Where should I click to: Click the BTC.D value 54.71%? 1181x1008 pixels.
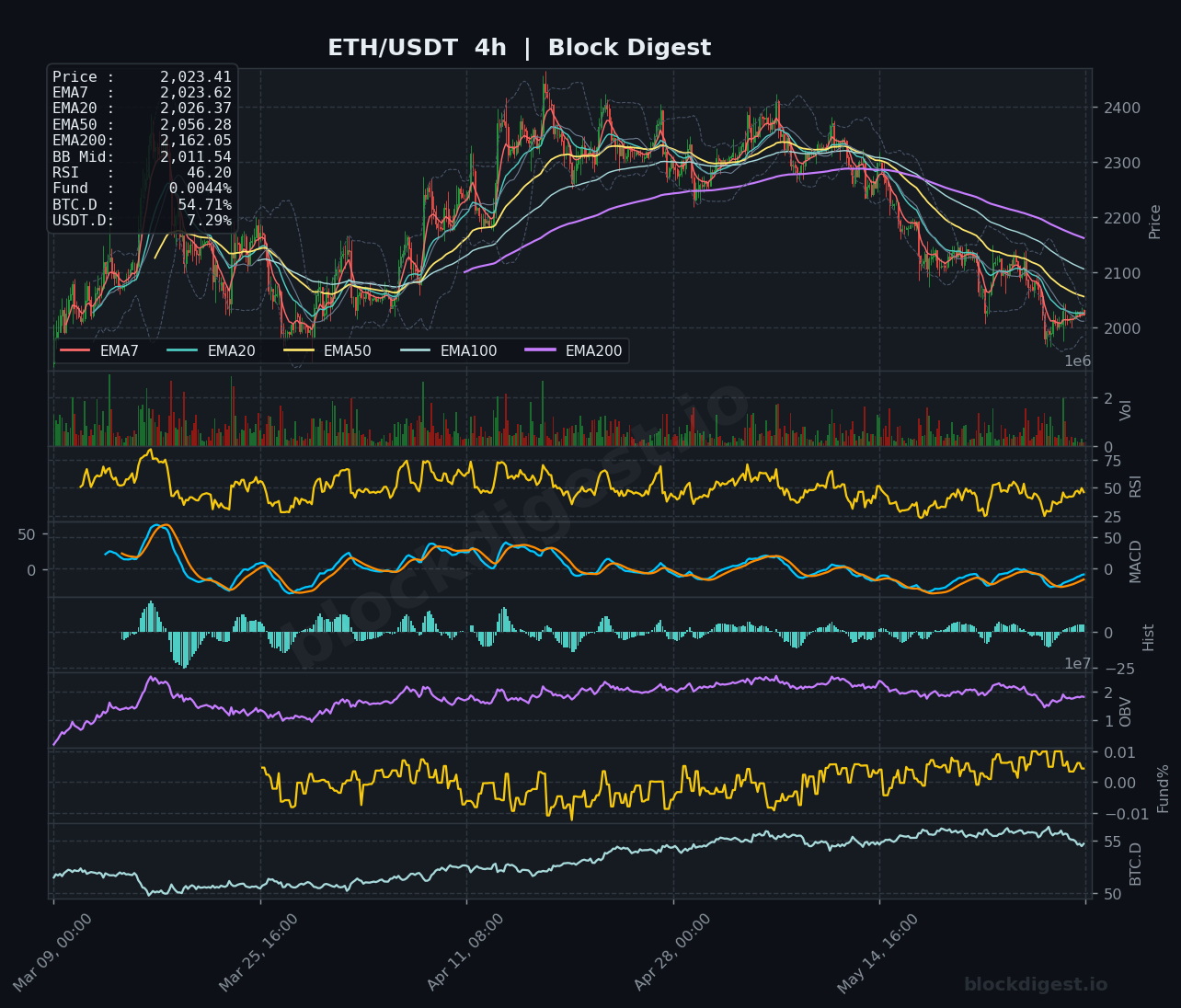(204, 204)
